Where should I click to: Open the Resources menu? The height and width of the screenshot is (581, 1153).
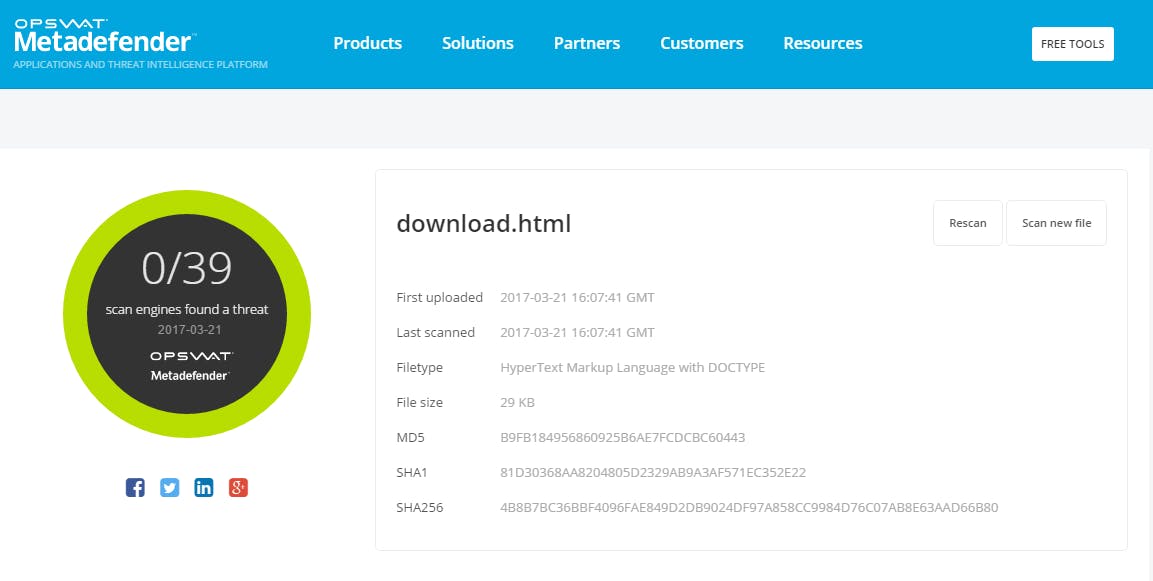click(x=822, y=43)
